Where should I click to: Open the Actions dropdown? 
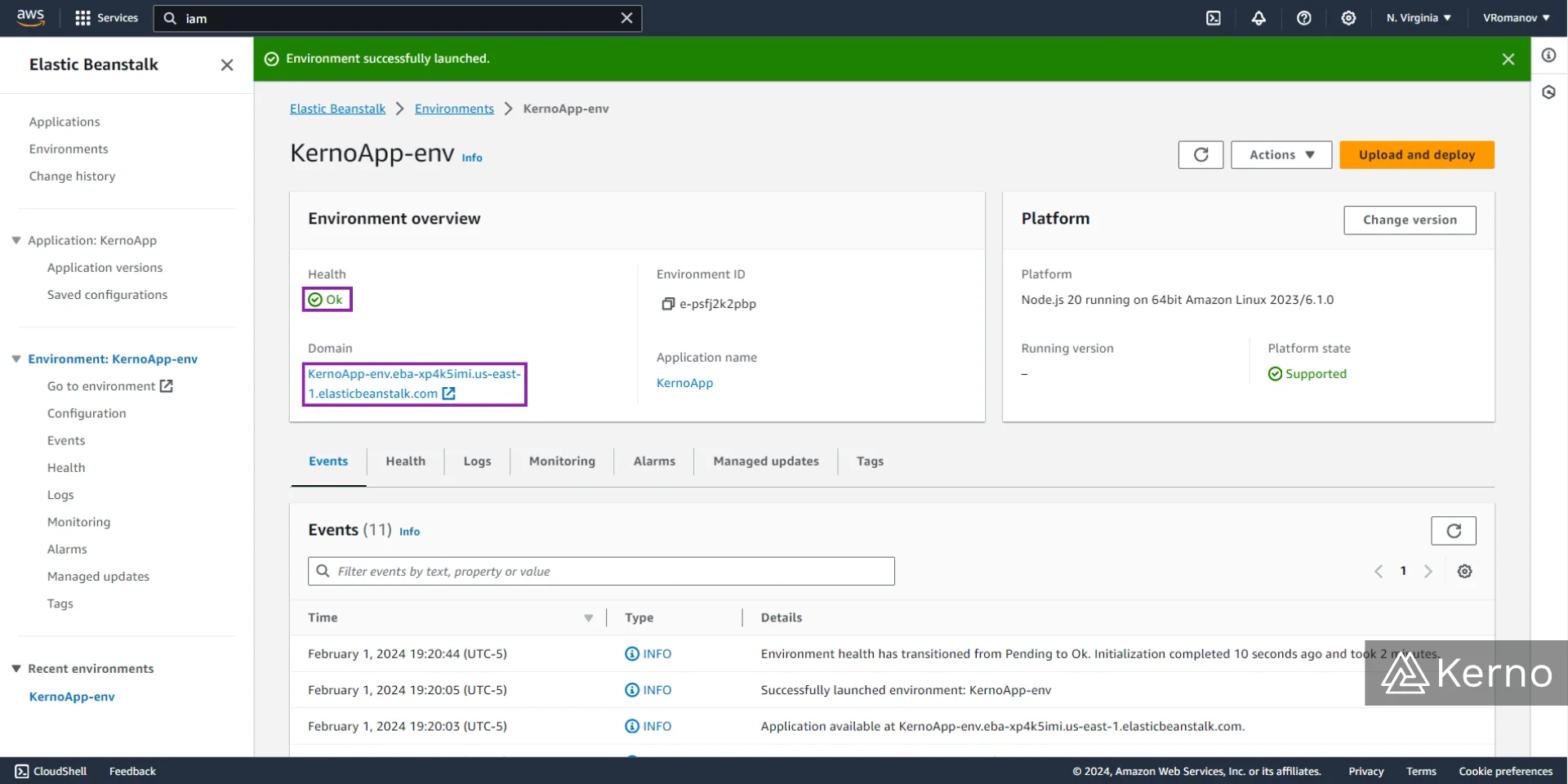[1281, 154]
